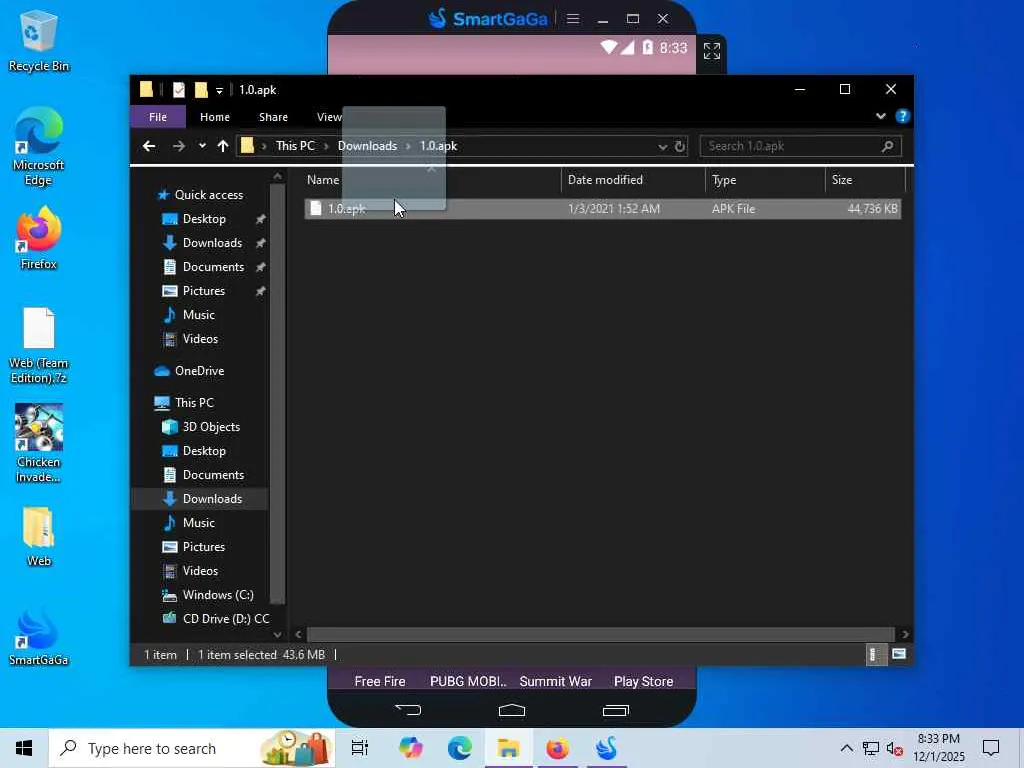Launch Microsoft Edge from the desktop
1024x768 pixels.
[x=38, y=146]
